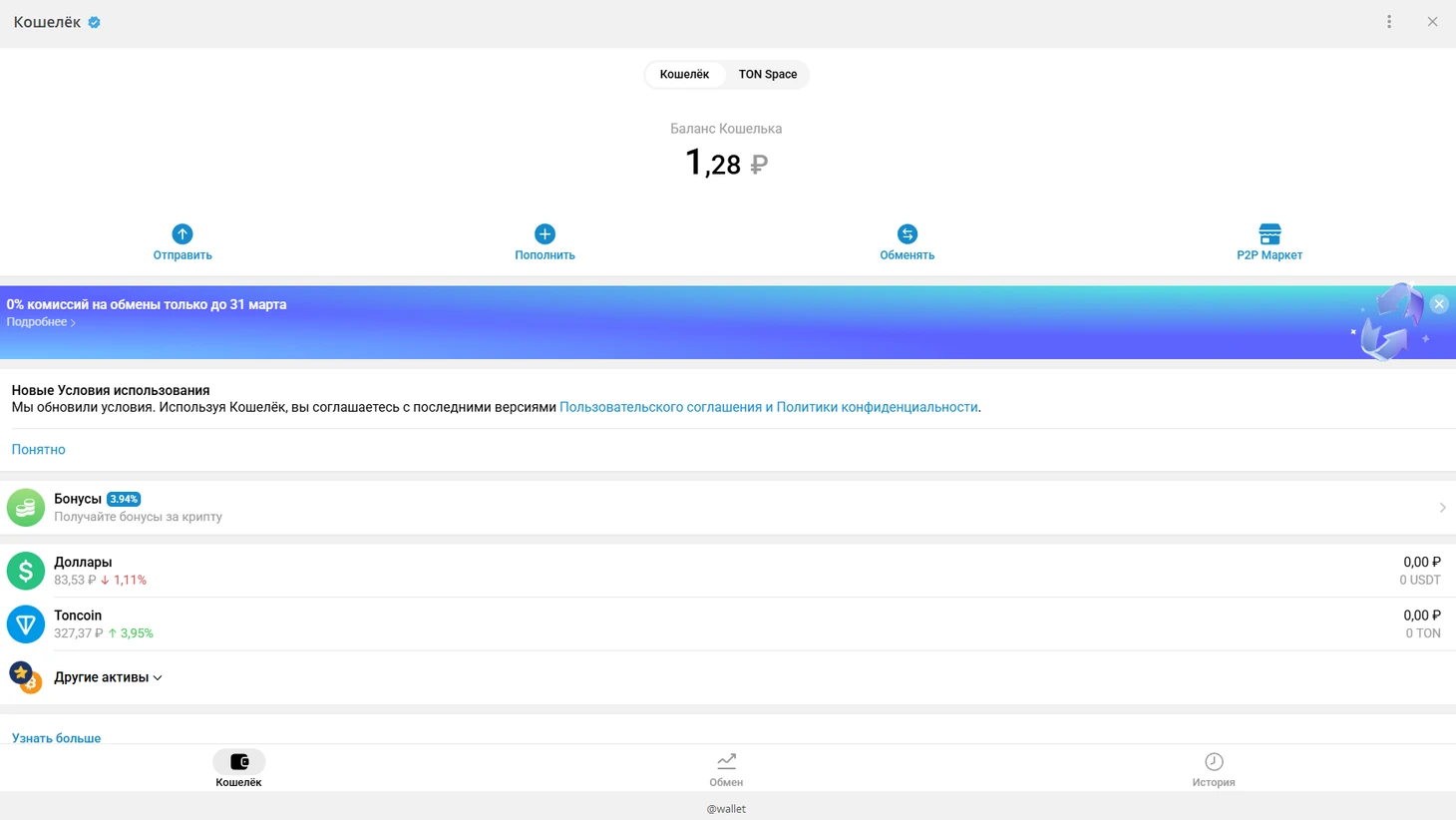Dismiss the 0% commission promo banner
1456x820 pixels.
[x=1439, y=304]
